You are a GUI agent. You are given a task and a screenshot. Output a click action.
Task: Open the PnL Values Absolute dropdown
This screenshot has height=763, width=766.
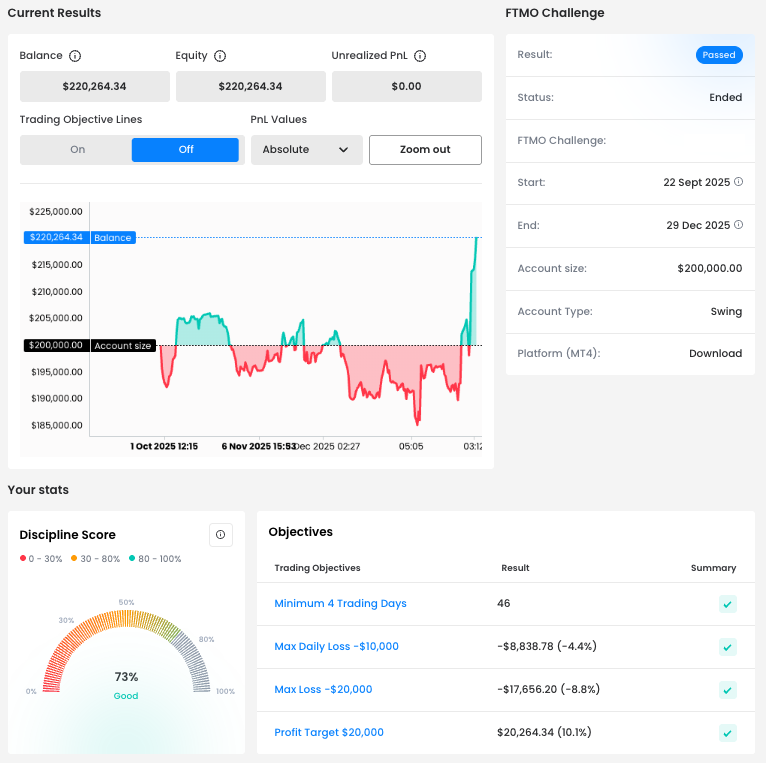point(306,150)
